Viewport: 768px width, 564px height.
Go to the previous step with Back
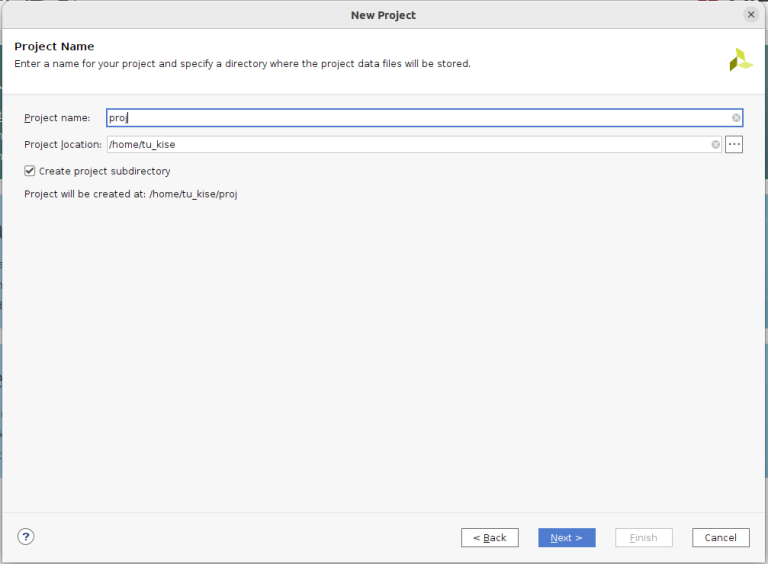click(x=490, y=538)
